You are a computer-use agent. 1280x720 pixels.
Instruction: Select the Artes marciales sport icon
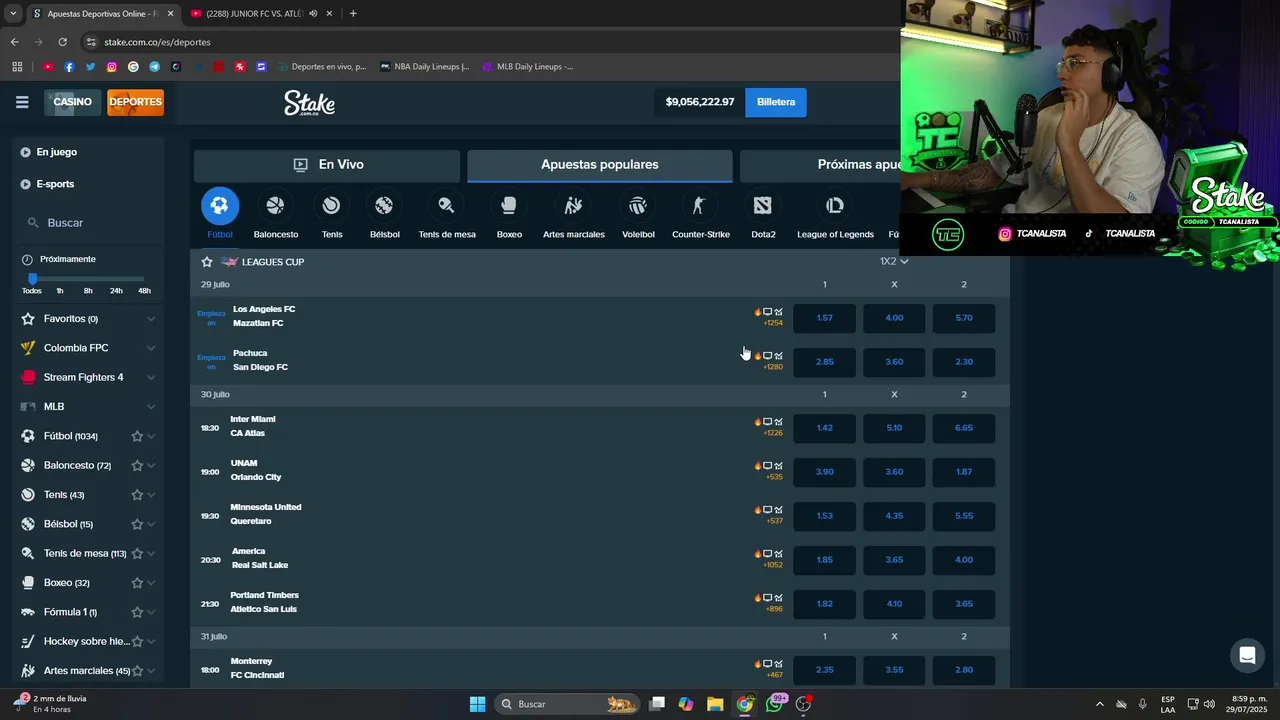573,206
